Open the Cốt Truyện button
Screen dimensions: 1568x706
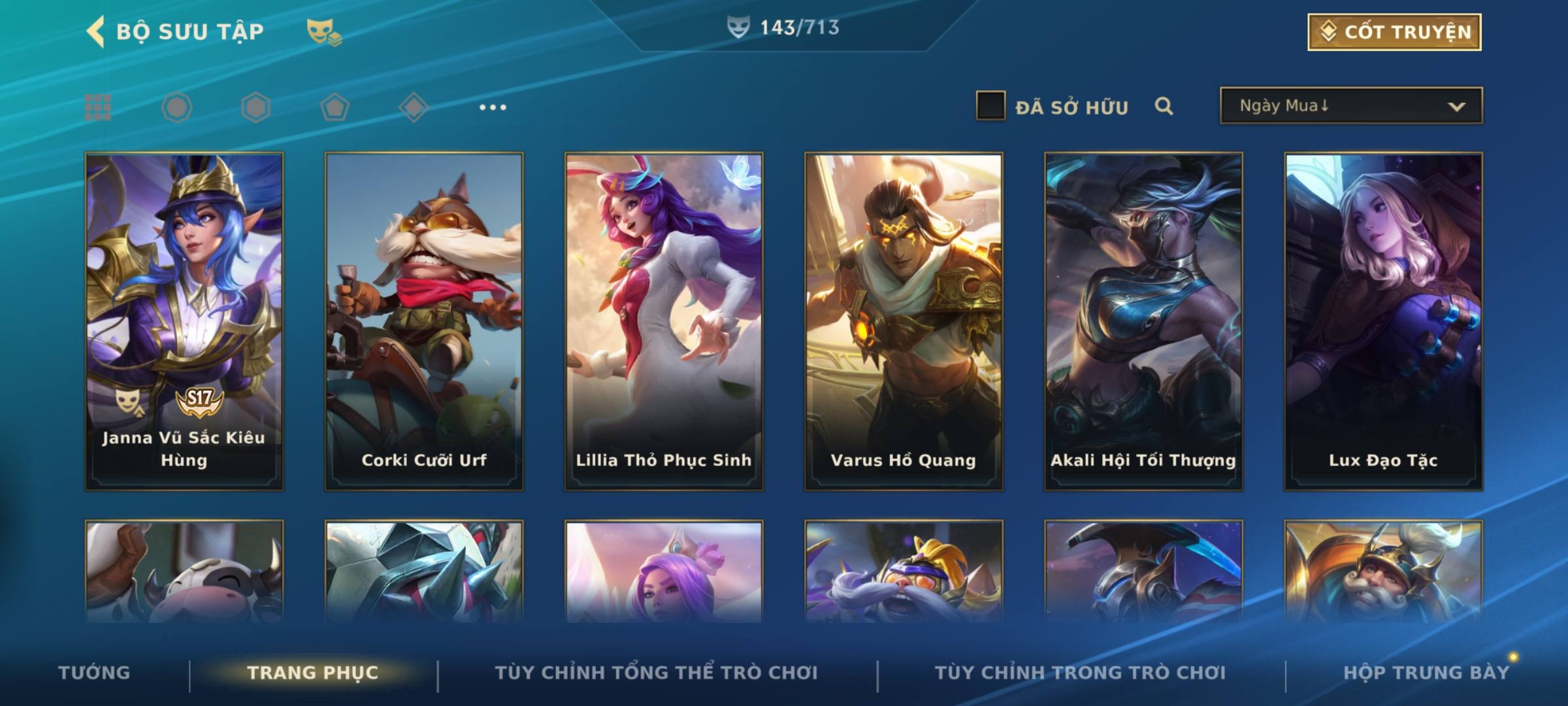click(x=1394, y=32)
